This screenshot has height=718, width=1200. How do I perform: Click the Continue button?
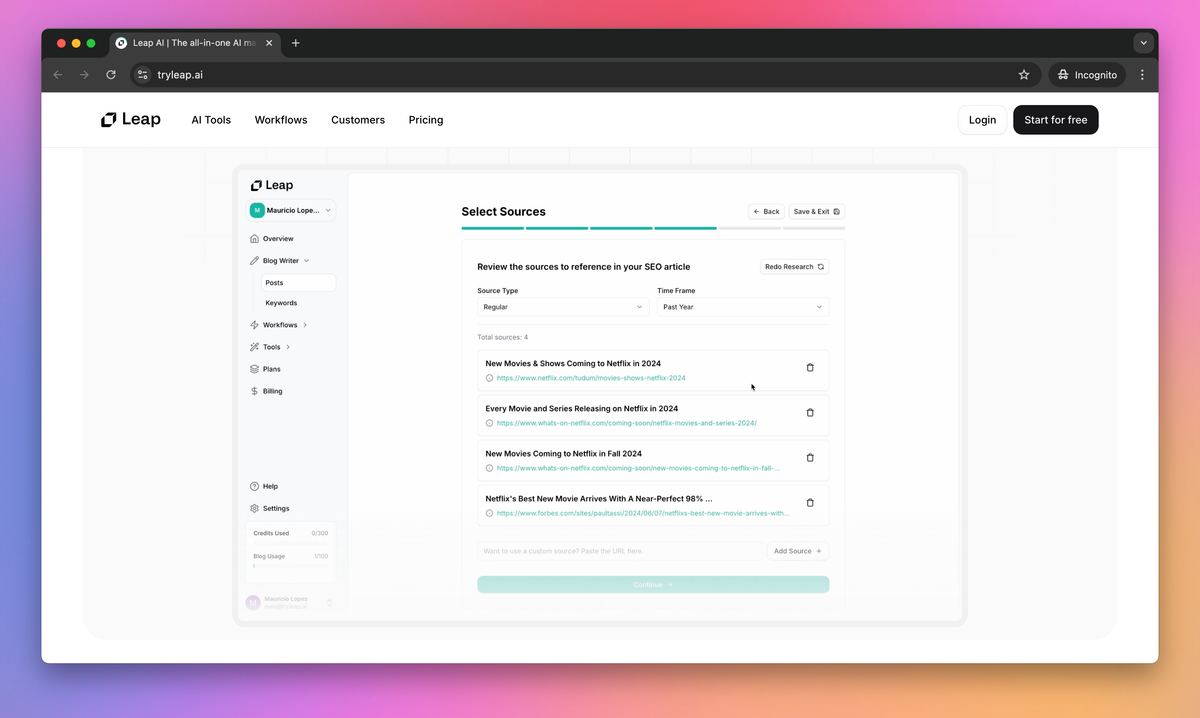click(653, 585)
